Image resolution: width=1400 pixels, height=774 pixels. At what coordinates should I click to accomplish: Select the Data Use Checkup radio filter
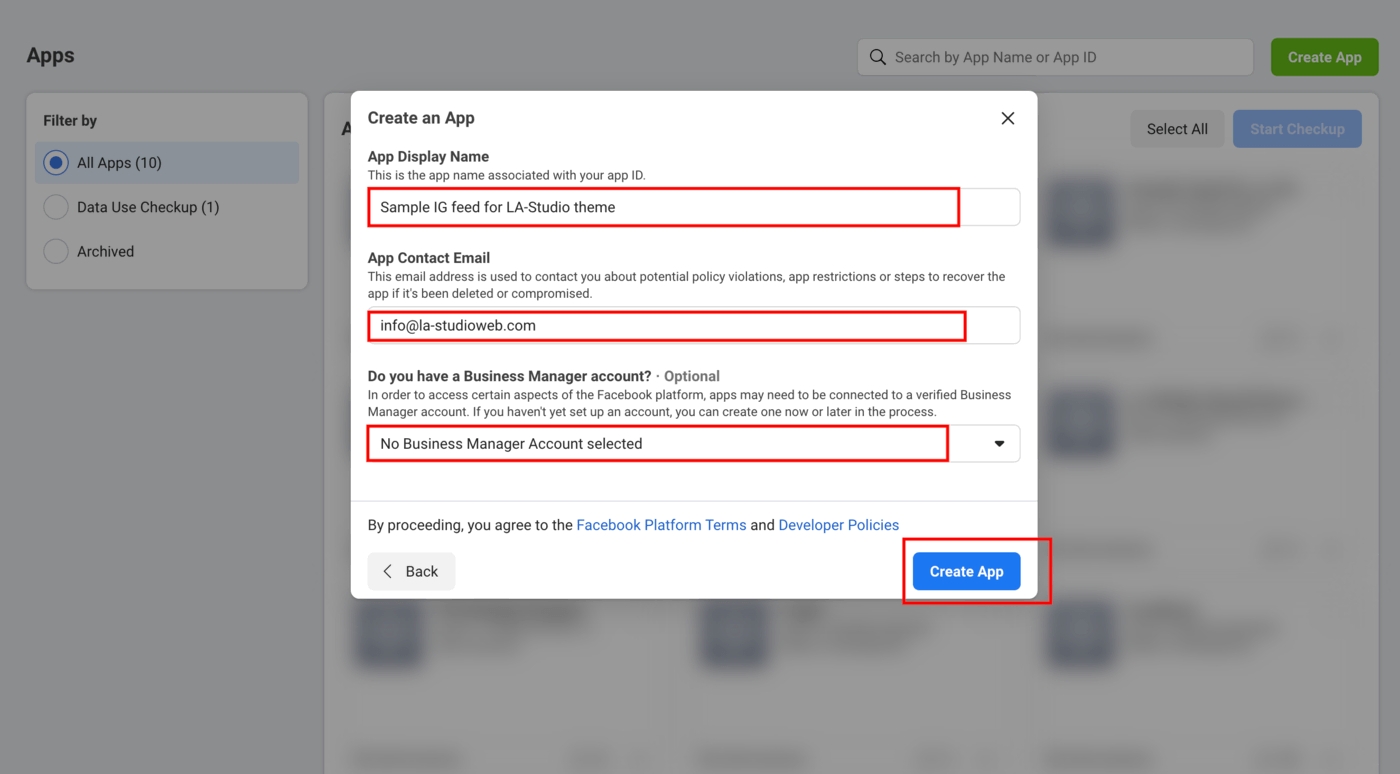[57, 207]
